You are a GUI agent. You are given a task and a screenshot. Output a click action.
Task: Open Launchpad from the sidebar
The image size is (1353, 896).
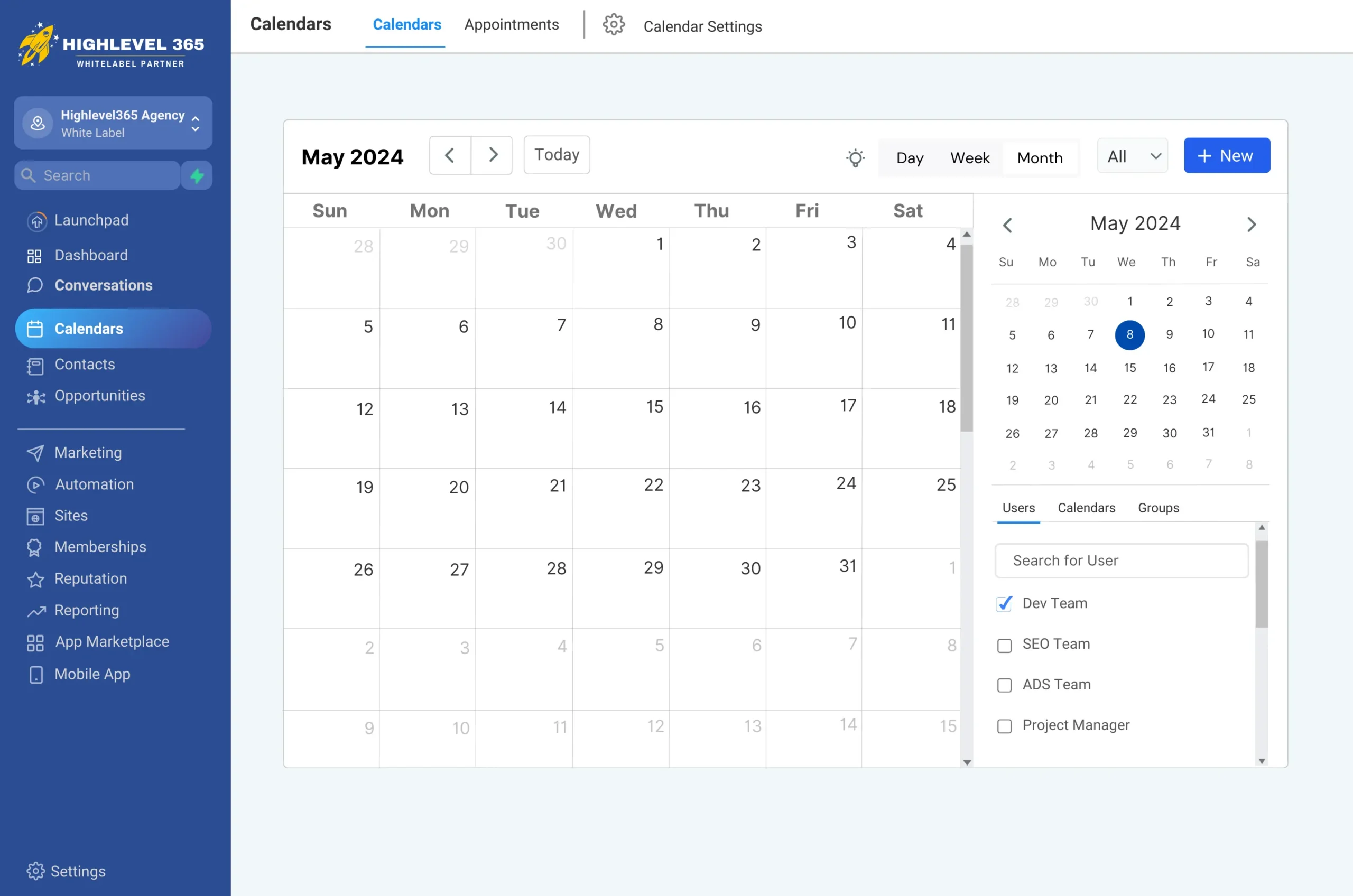pos(91,221)
